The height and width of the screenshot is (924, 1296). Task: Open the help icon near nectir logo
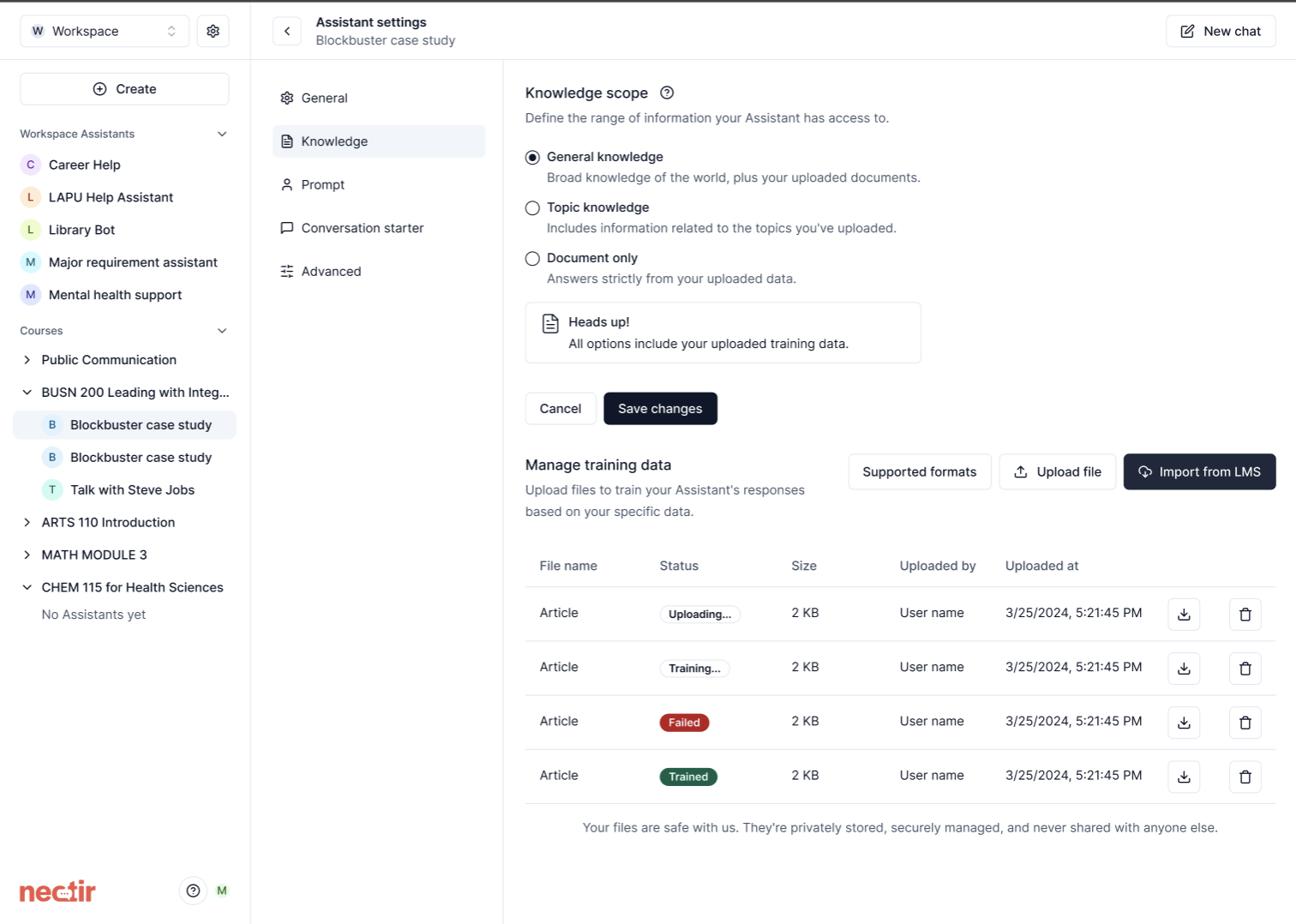click(x=193, y=891)
